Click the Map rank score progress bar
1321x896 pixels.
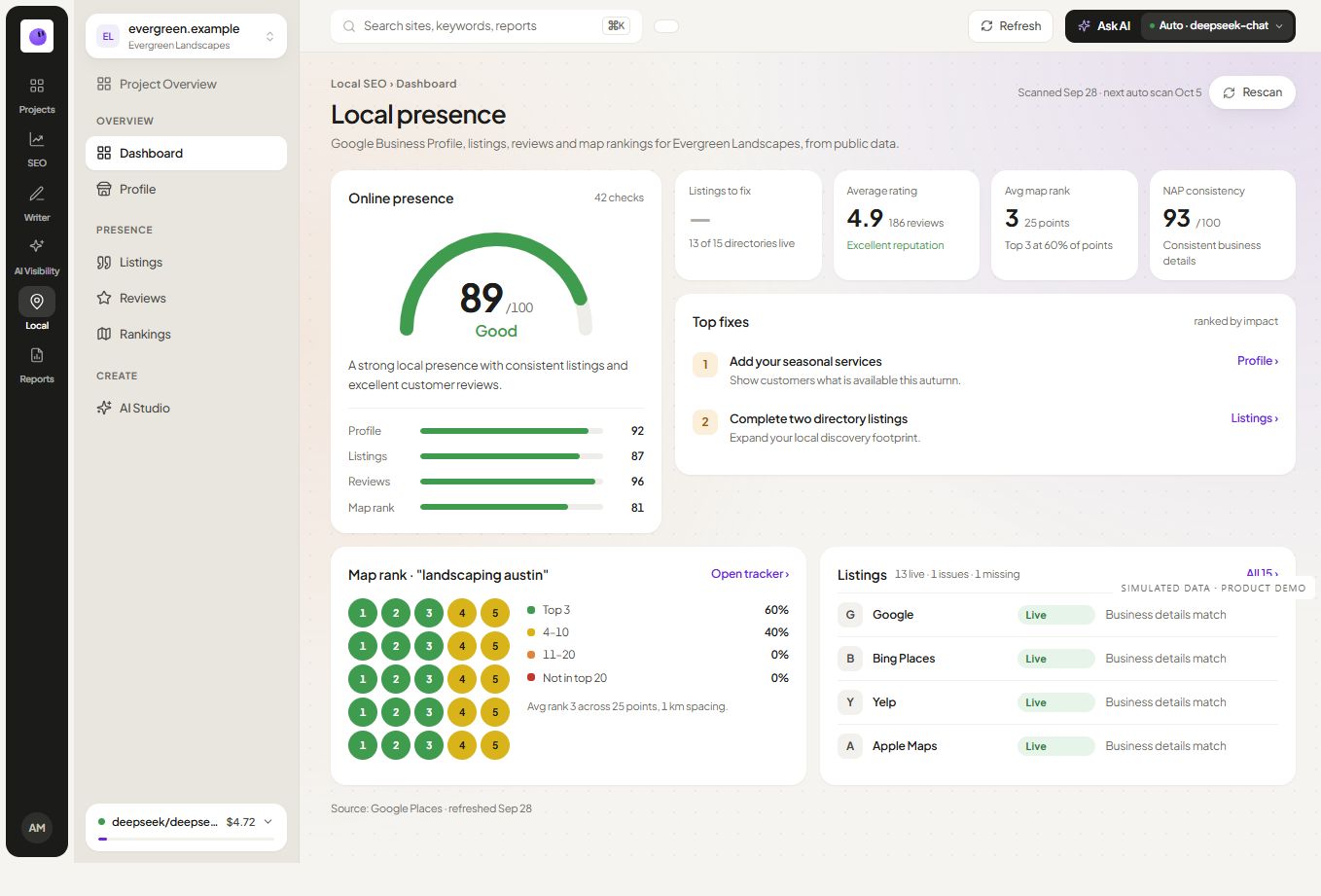tap(512, 507)
